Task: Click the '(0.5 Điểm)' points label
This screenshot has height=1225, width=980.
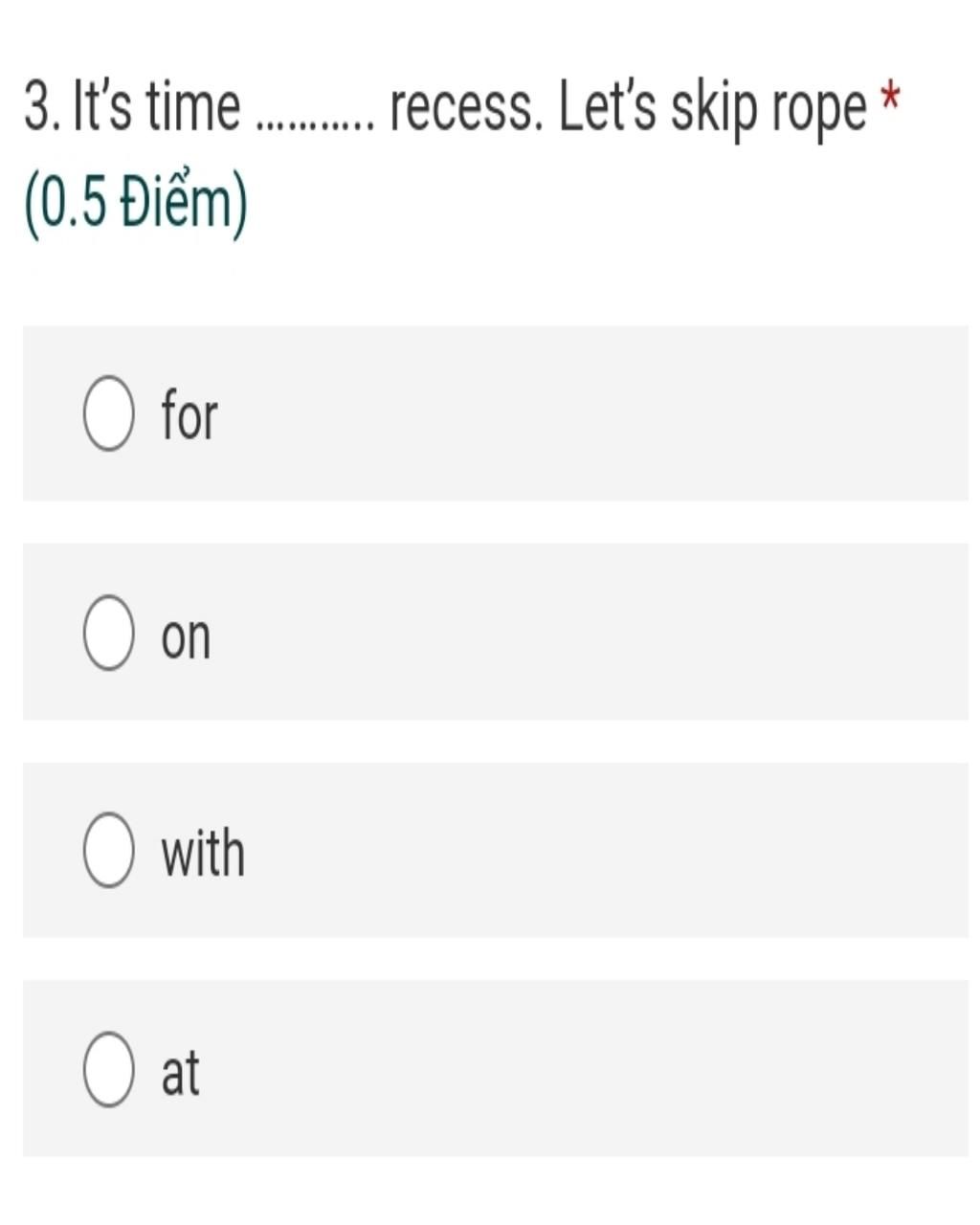Action: point(135,205)
